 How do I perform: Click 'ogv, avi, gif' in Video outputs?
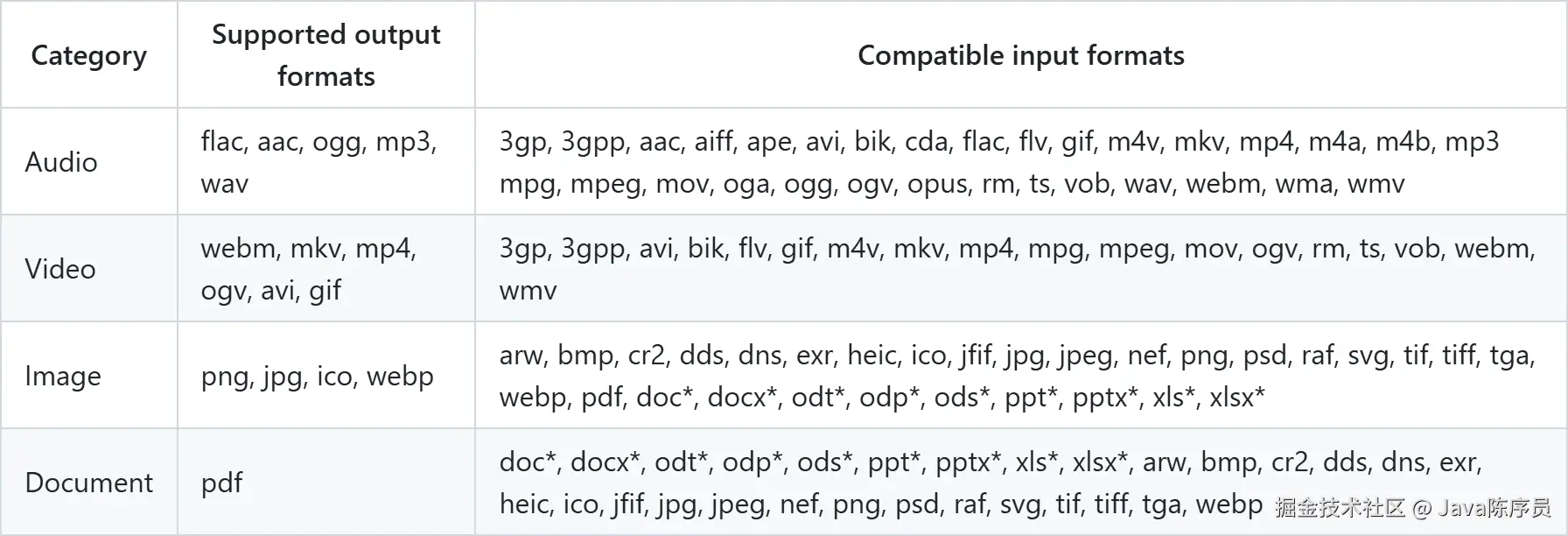pos(270,291)
